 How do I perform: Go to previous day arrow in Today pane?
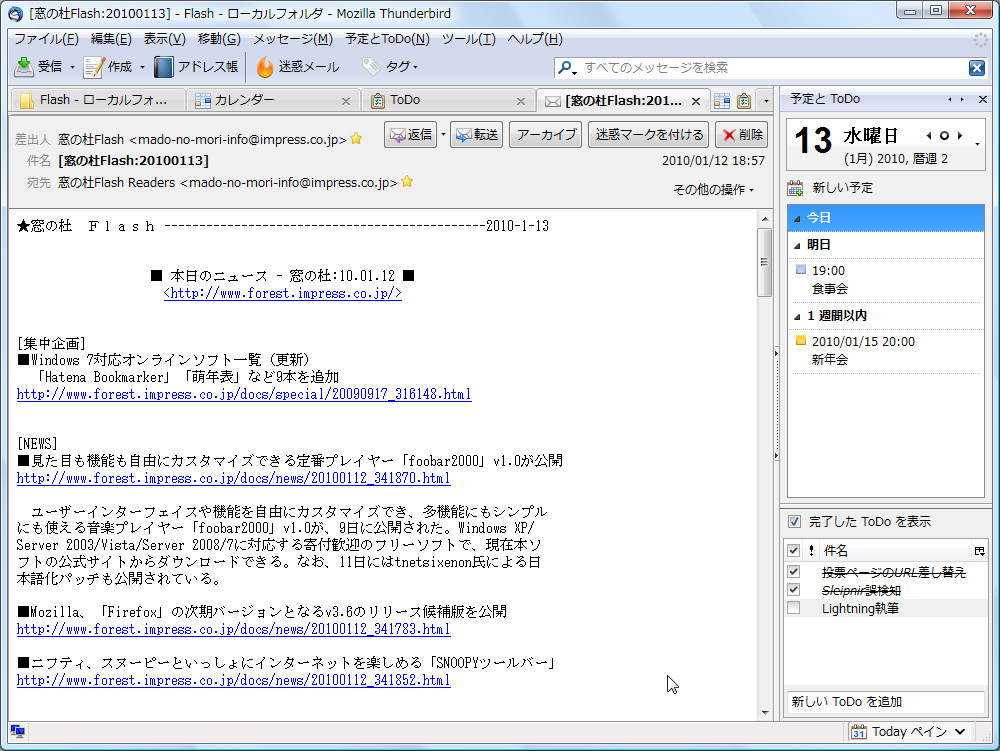[x=929, y=135]
